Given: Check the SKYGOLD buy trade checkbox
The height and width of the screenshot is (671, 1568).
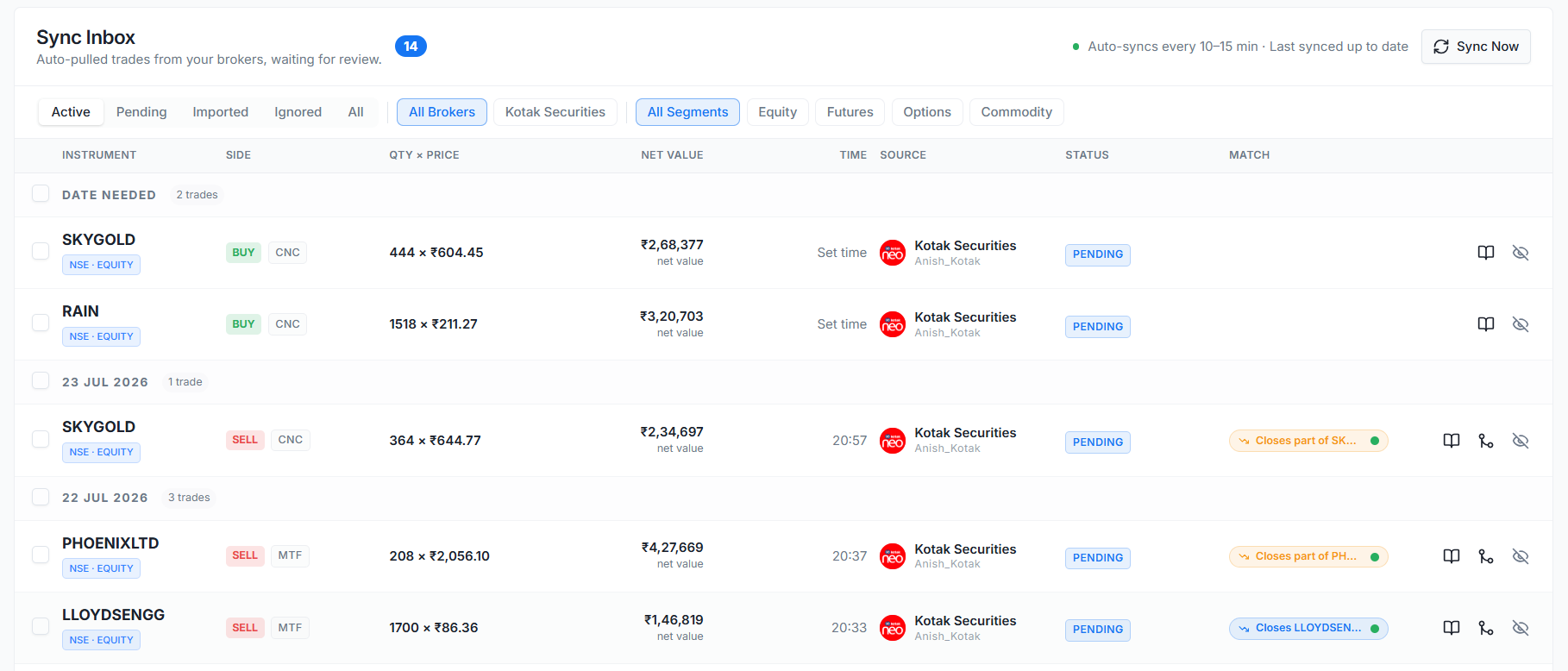Looking at the screenshot, I should pos(41,251).
